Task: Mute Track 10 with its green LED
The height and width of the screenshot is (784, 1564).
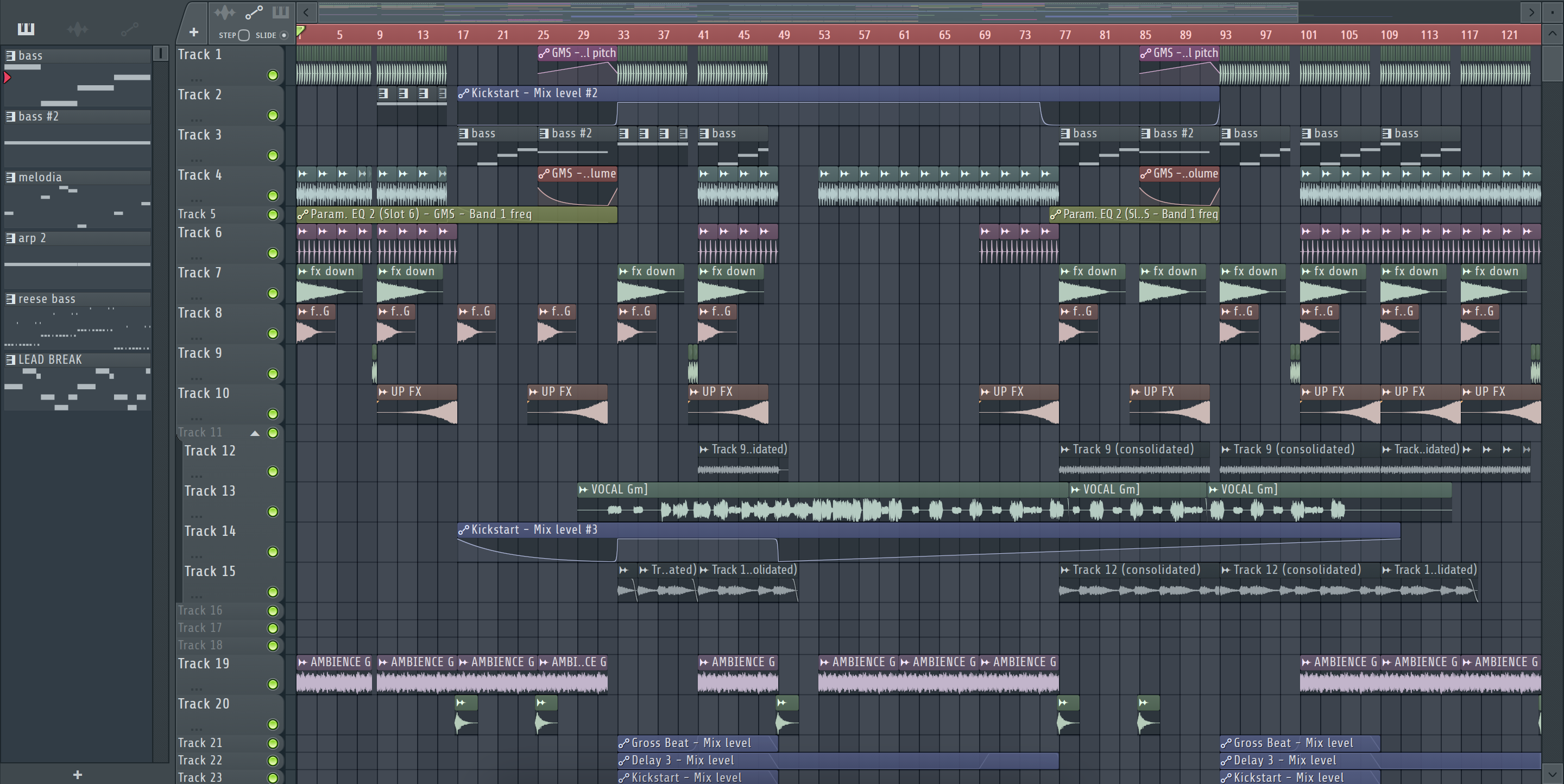Action: pos(273,414)
